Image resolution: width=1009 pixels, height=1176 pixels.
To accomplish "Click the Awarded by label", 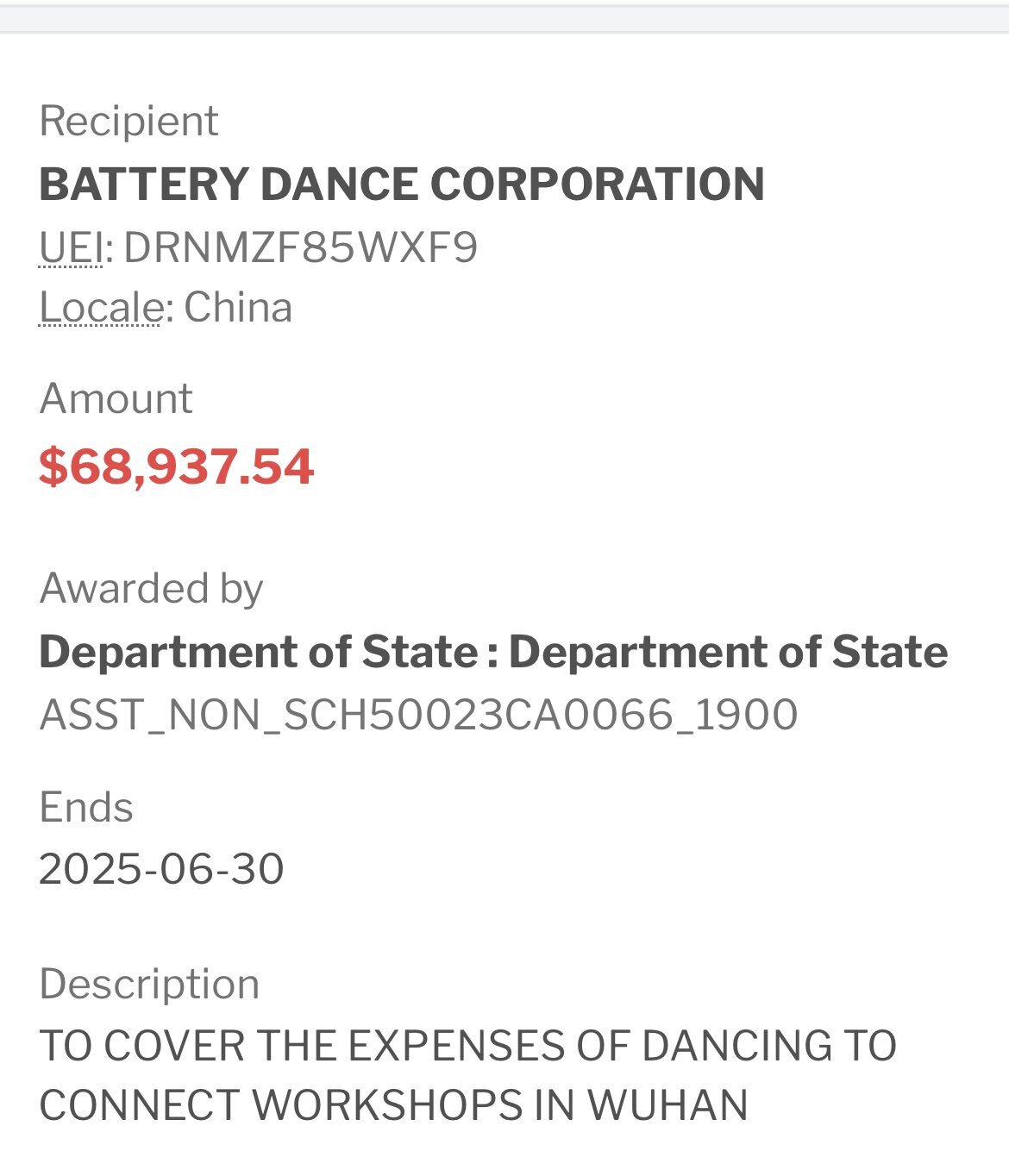I will coord(151,588).
